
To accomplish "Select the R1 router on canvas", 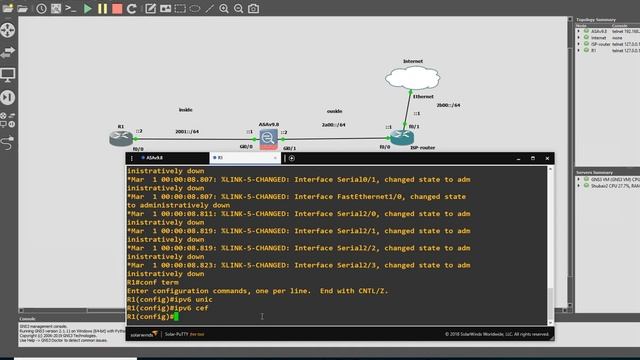I will [x=121, y=138].
